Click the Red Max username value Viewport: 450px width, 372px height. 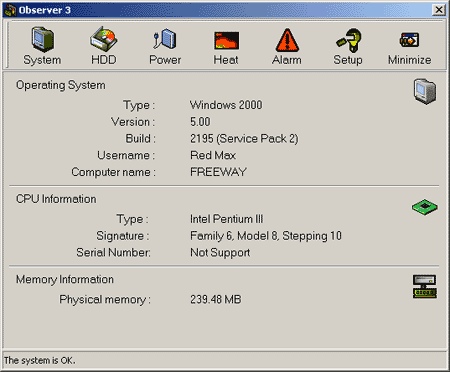tap(213, 155)
